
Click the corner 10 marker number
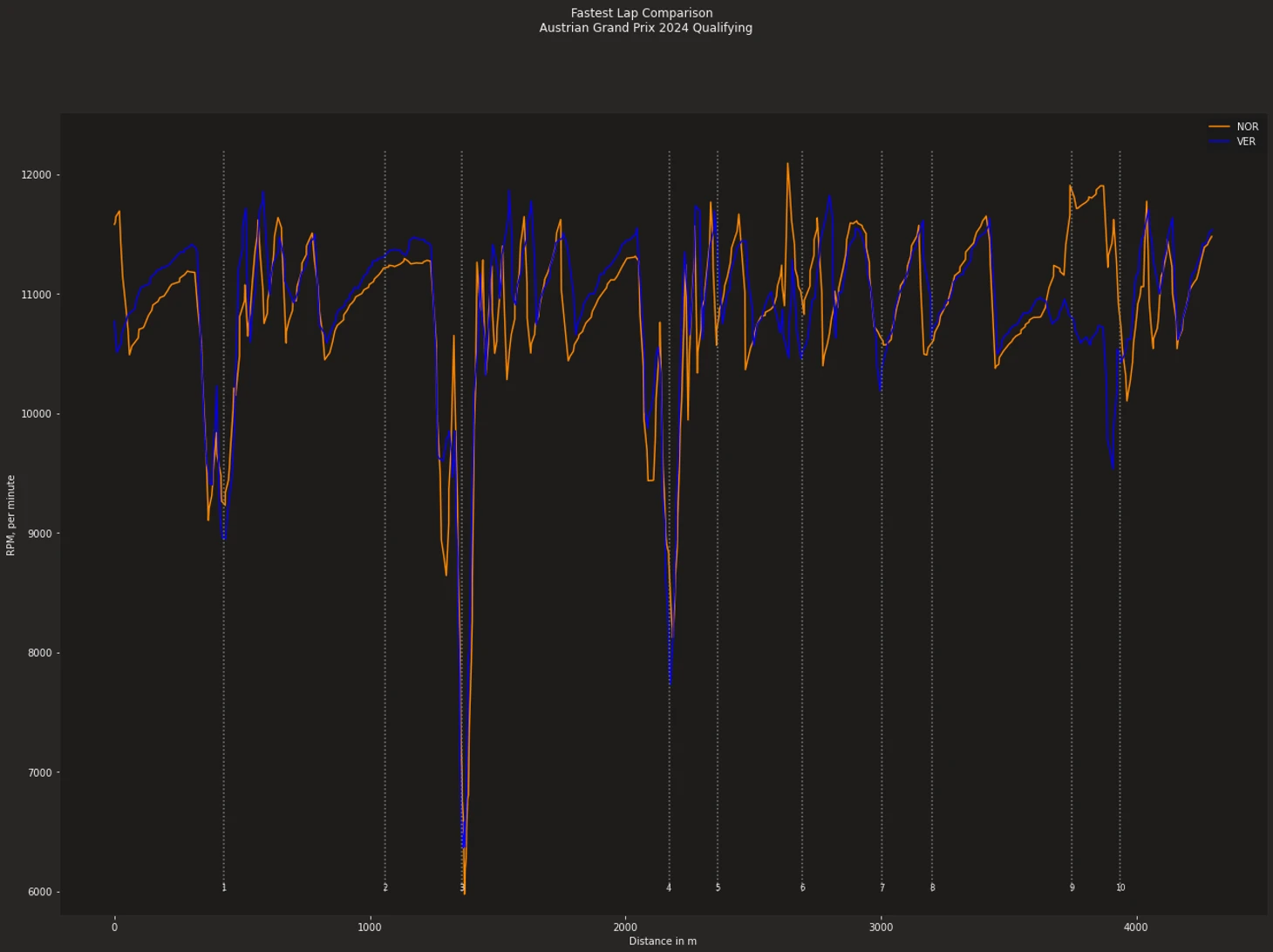click(x=1120, y=887)
